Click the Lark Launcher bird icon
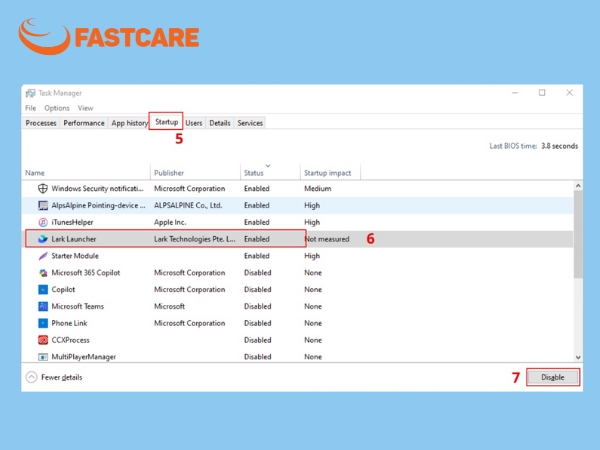Screen dimensions: 600x450 pos(43,239)
